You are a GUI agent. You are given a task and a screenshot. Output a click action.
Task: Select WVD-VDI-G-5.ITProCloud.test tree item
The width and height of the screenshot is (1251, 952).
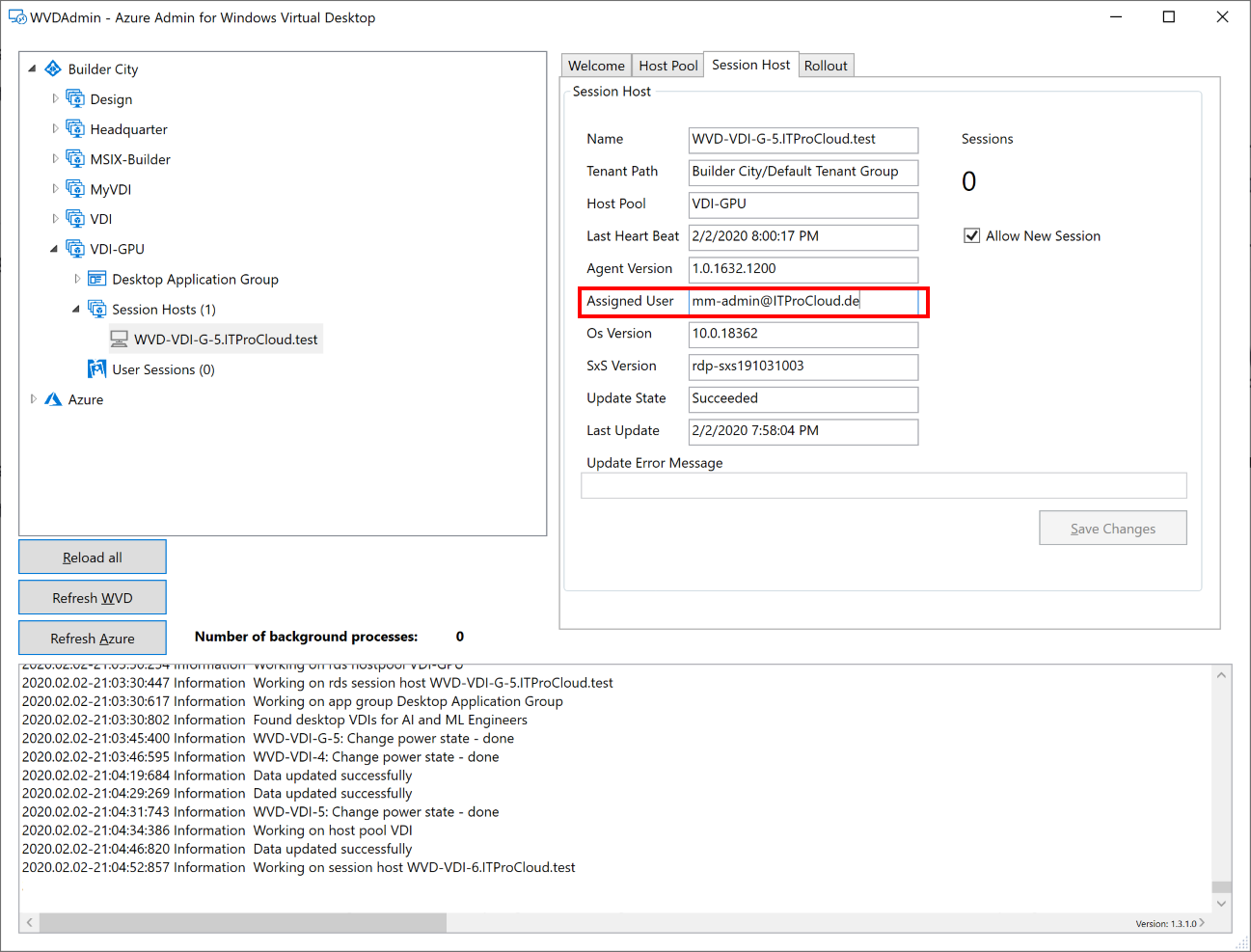(x=226, y=340)
